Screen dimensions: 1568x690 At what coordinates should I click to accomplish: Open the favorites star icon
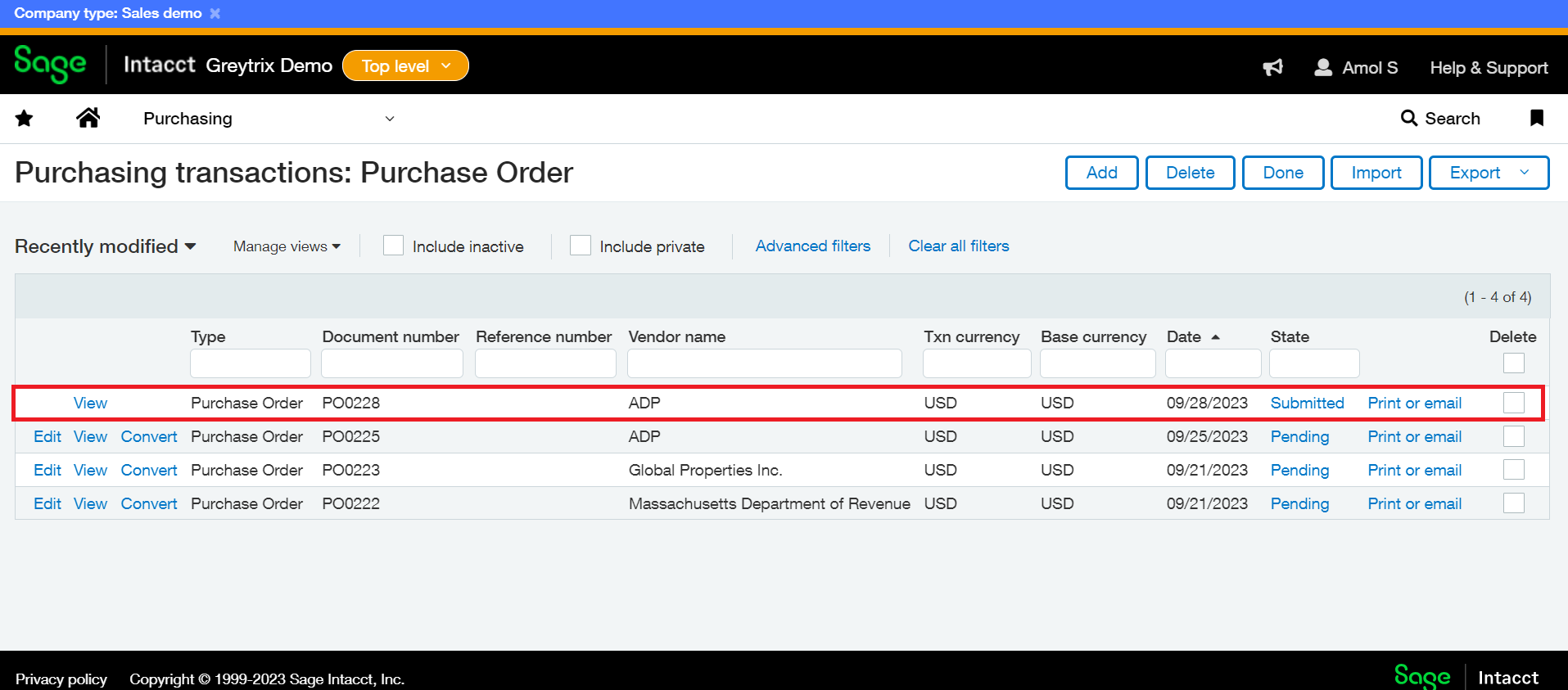[x=25, y=119]
